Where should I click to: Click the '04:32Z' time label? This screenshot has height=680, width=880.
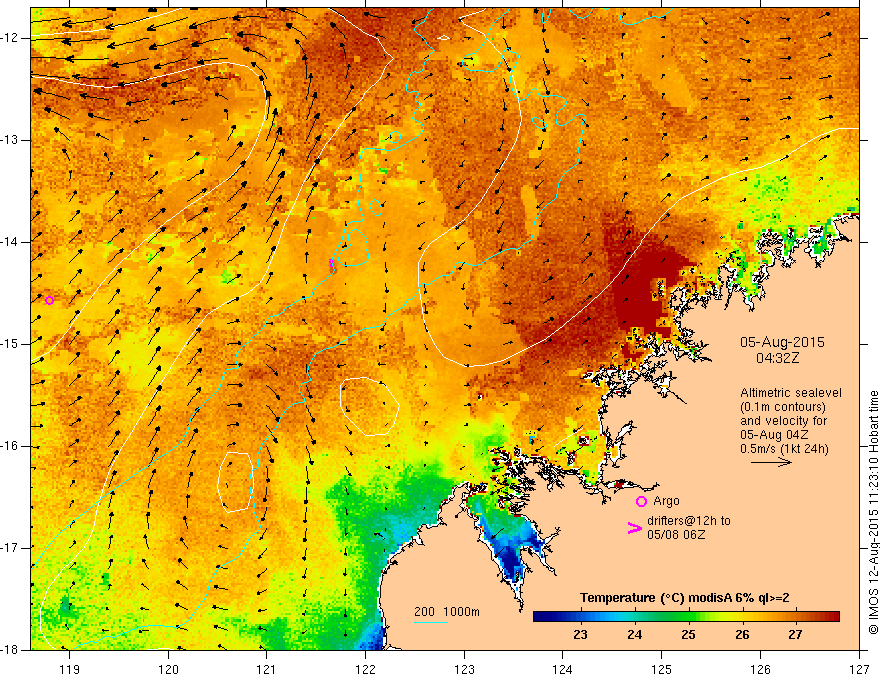pyautogui.click(x=777, y=358)
